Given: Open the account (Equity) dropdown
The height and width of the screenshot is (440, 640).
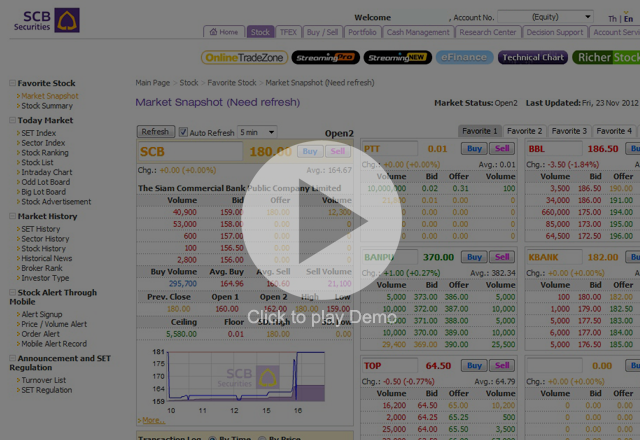Looking at the screenshot, I should [545, 17].
